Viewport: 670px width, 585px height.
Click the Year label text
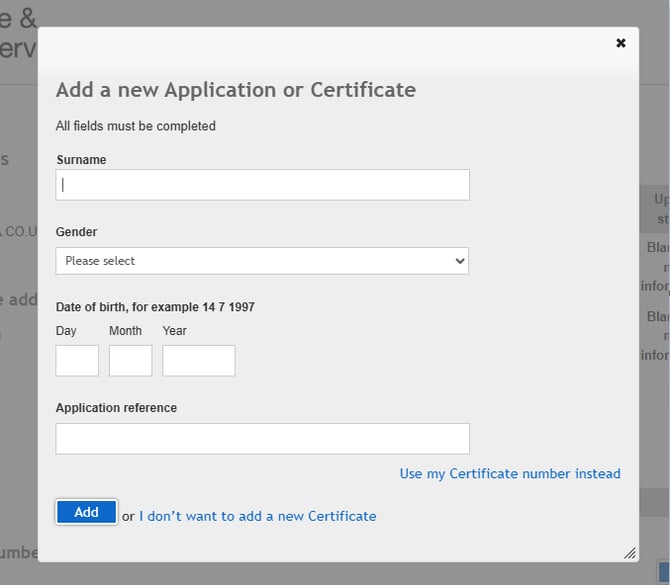point(174,331)
